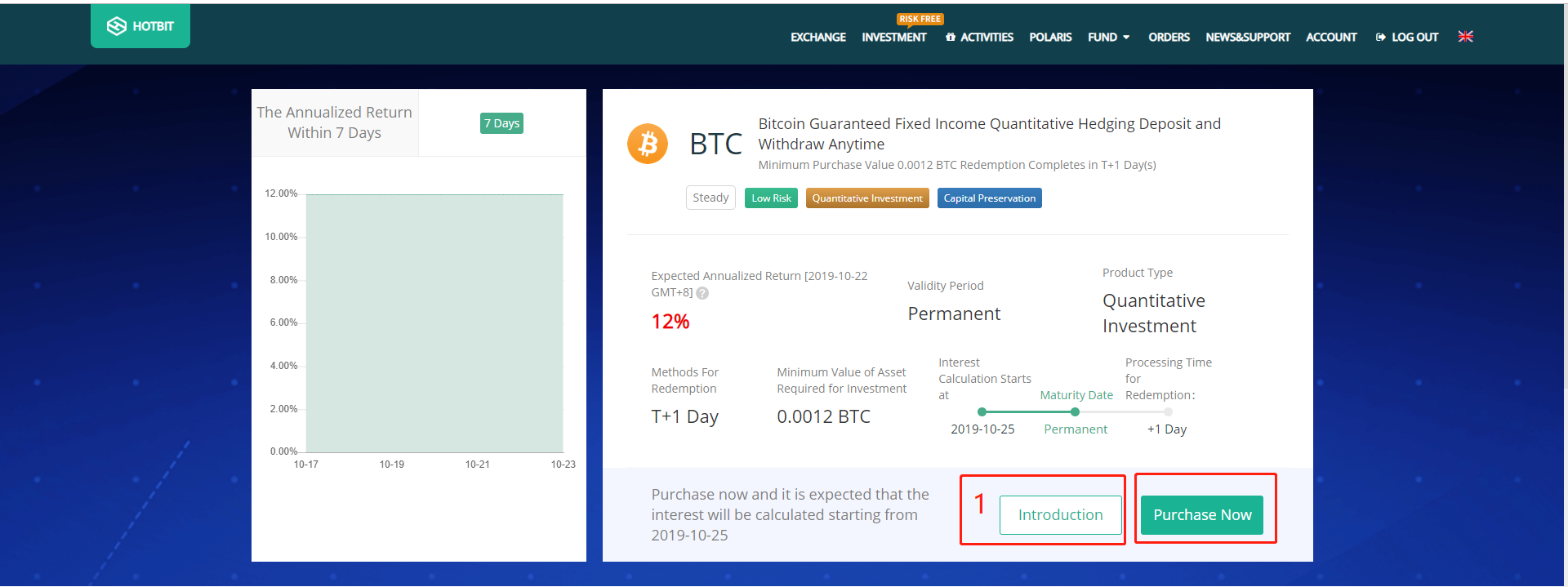Select The Annualized Return Within 7 Days tab
The width and height of the screenshot is (1568, 587).
click(335, 122)
